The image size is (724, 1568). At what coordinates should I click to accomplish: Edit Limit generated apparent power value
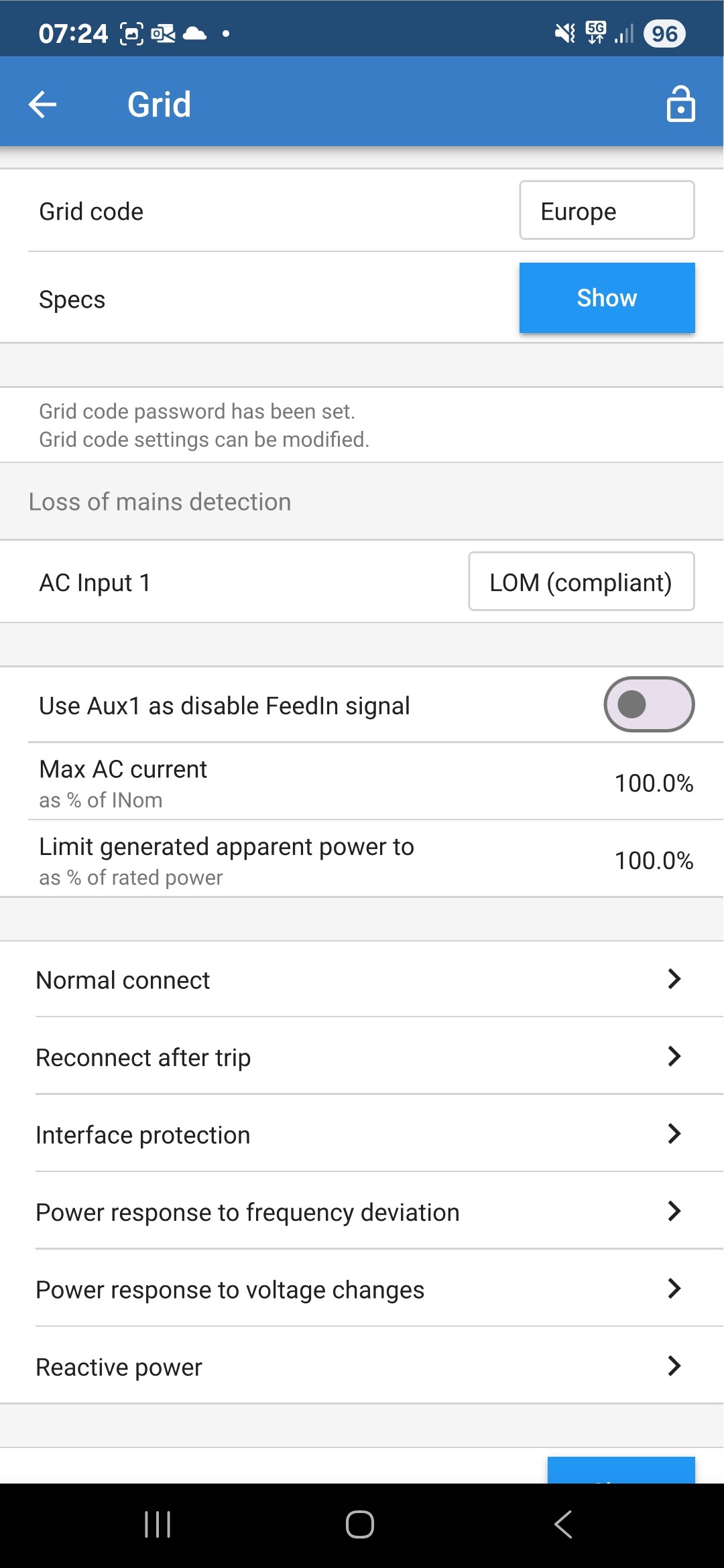654,860
